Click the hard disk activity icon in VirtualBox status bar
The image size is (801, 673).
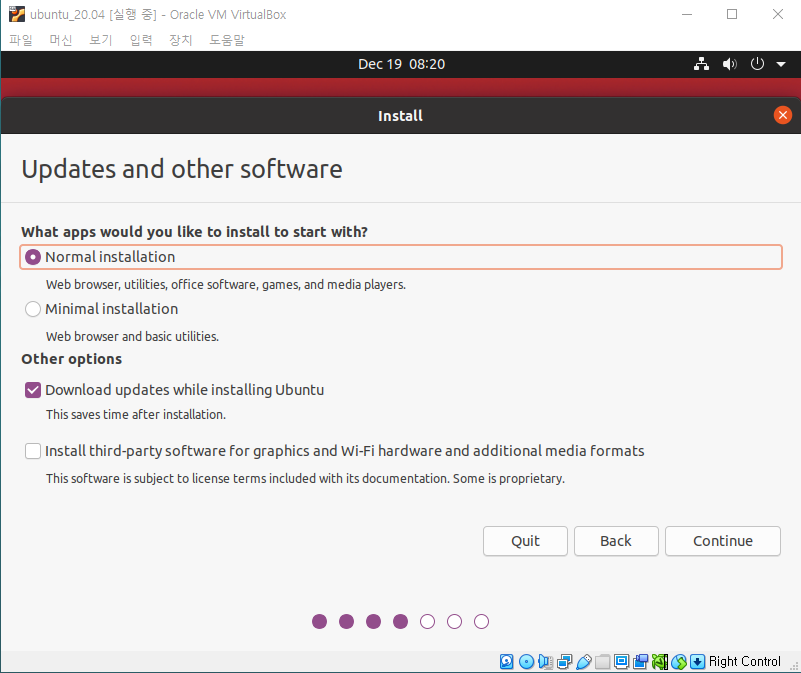[x=506, y=661]
